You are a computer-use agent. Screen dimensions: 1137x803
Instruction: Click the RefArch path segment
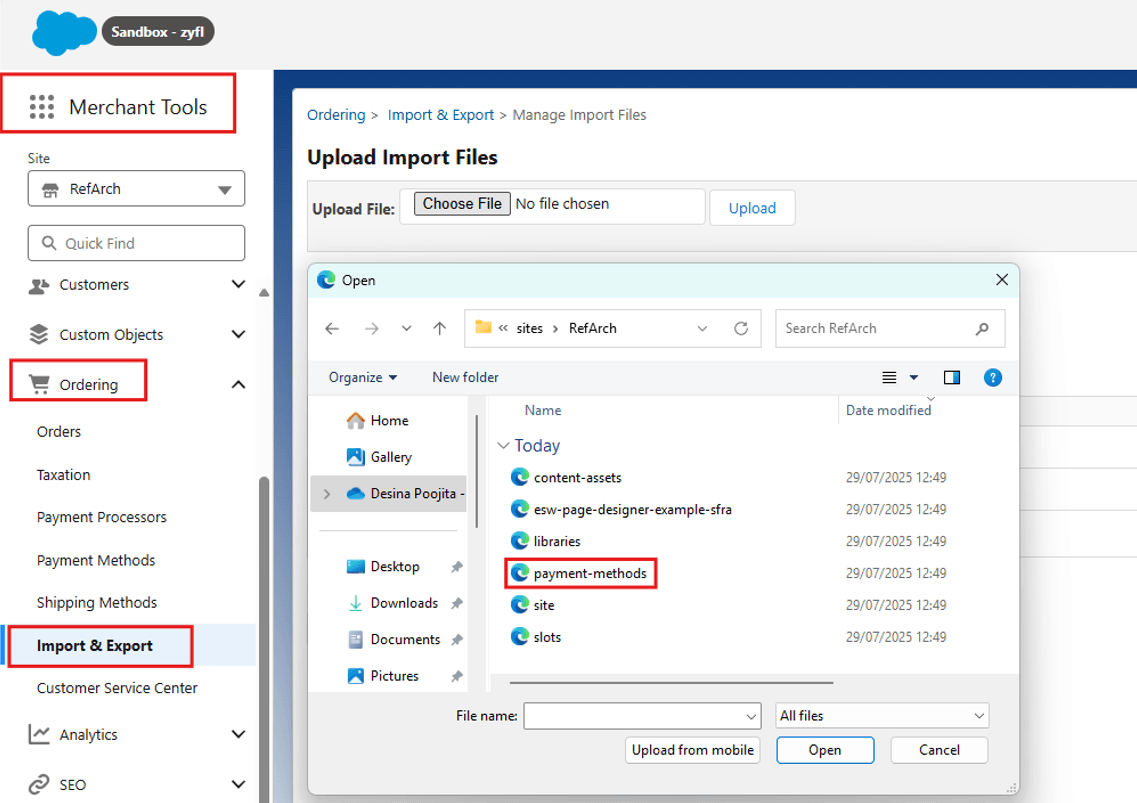pyautogui.click(x=592, y=329)
